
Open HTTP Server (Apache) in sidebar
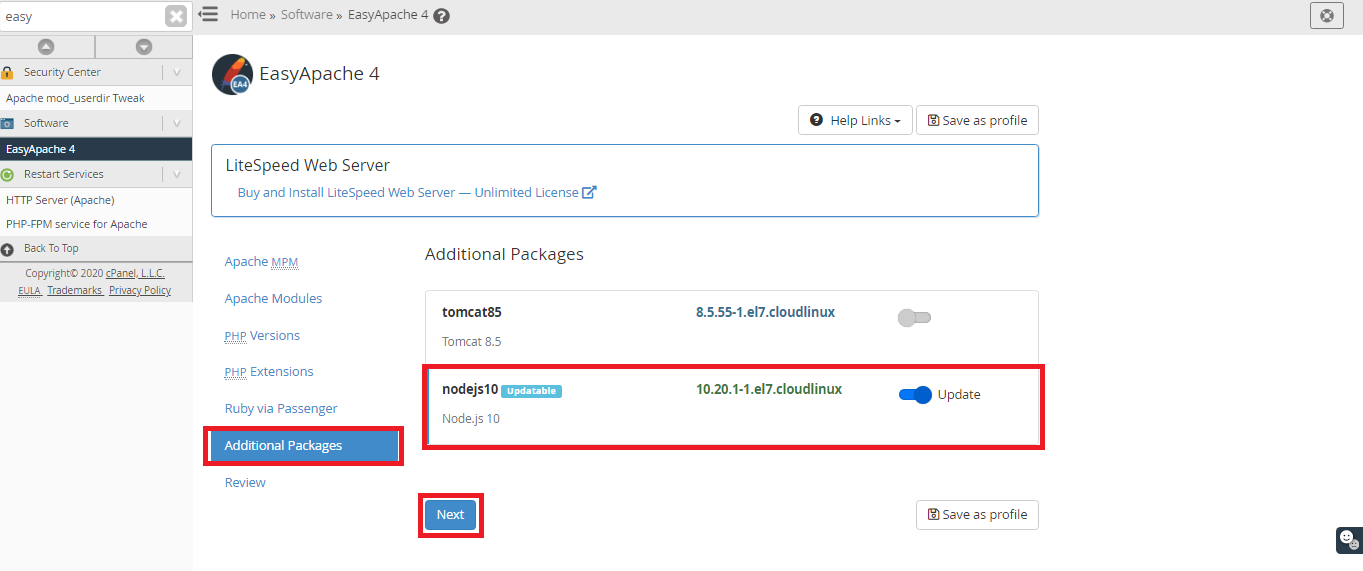60,200
